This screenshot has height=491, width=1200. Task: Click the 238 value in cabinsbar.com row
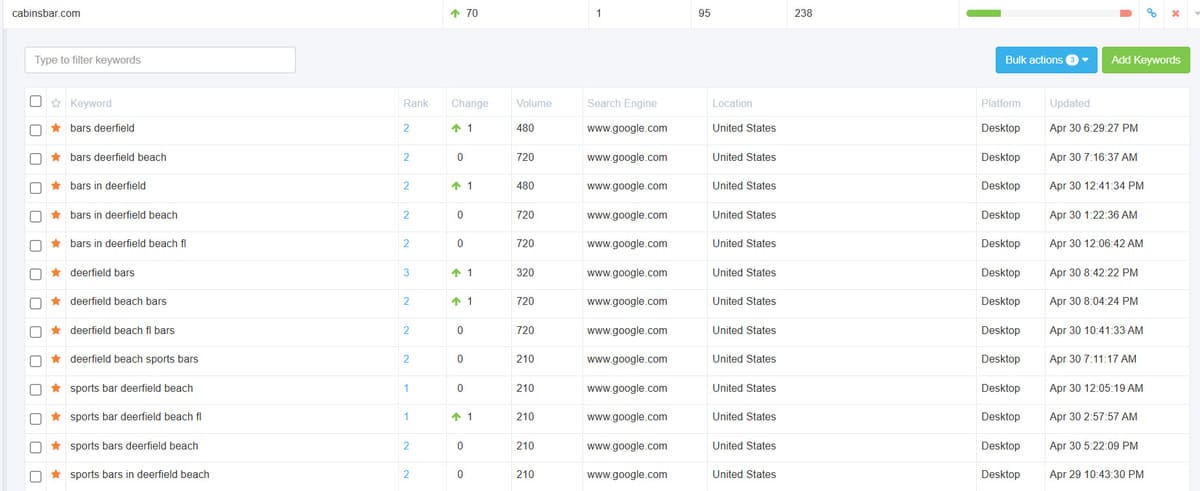pos(803,13)
